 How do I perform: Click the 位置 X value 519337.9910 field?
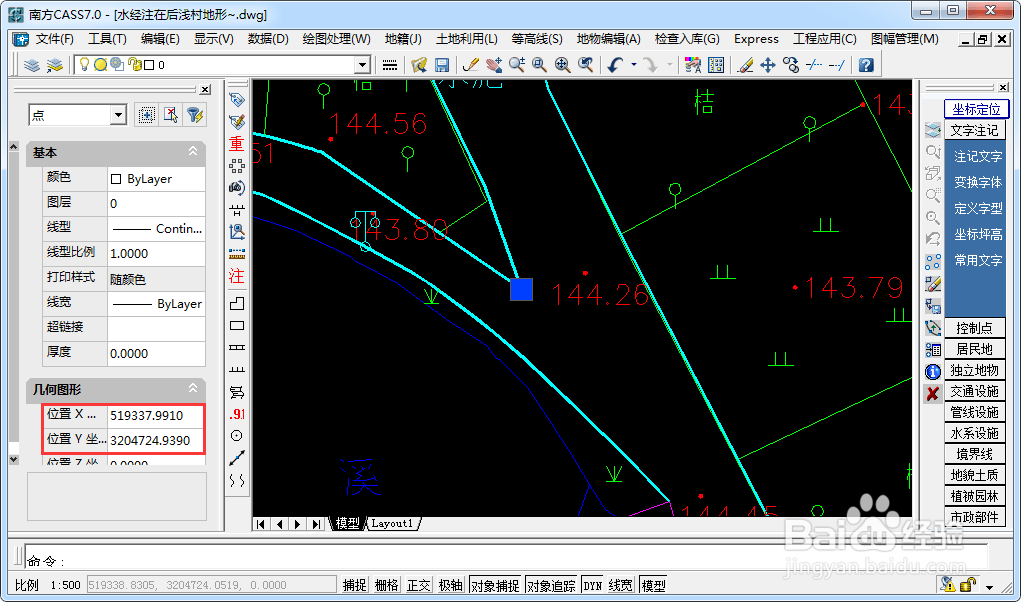tap(156, 415)
